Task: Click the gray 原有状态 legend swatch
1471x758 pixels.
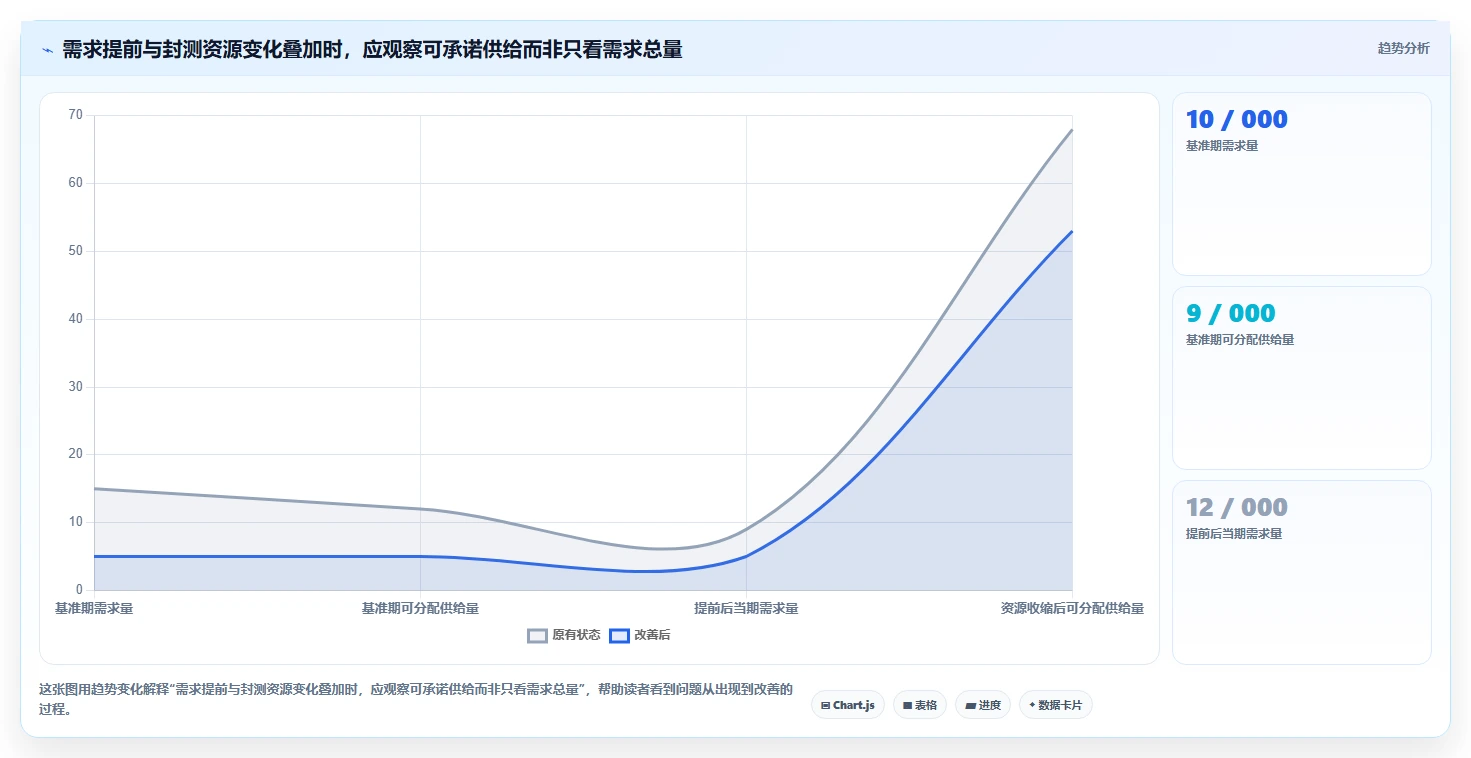Action: point(538,635)
